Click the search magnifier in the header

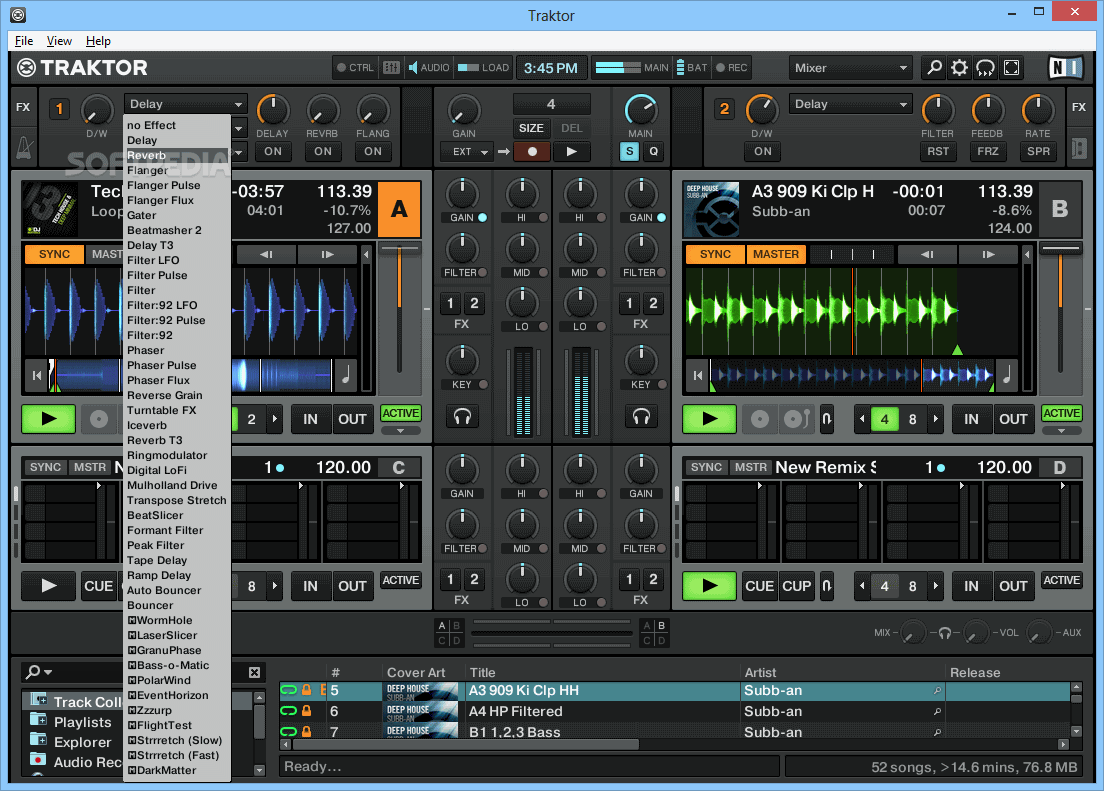932,67
